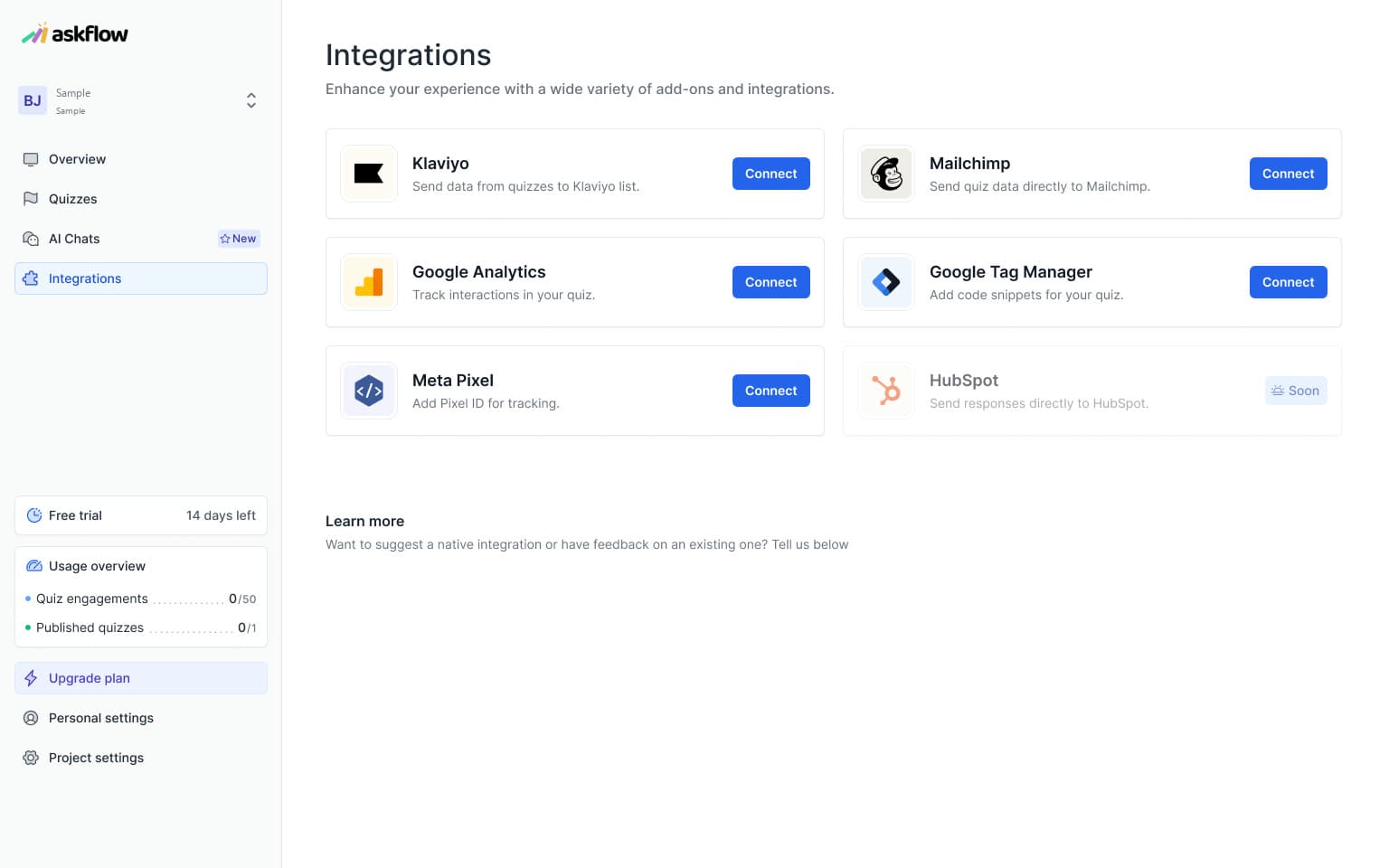
Task: Click the Klaviyo card title
Action: coord(440,164)
